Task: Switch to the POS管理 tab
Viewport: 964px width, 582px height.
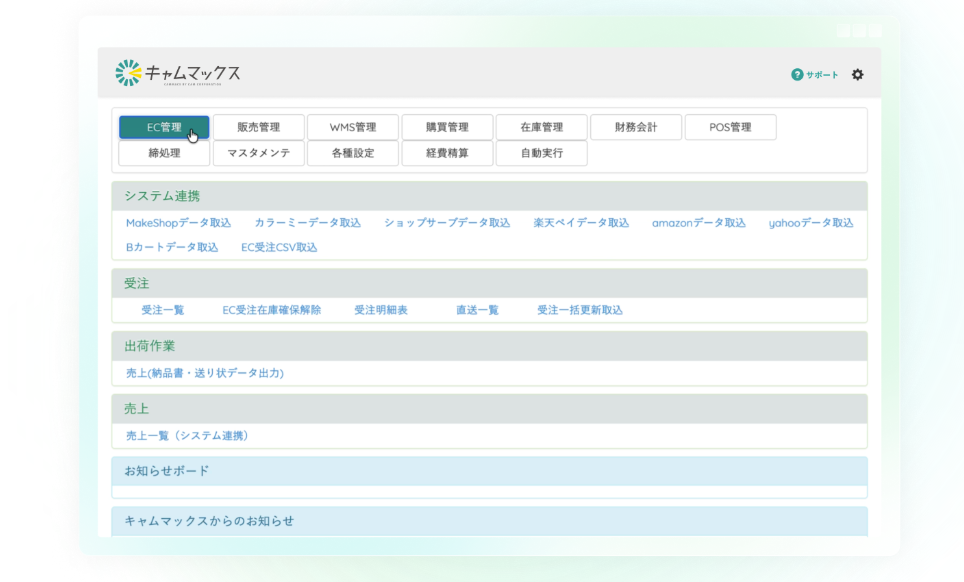Action: (730, 127)
